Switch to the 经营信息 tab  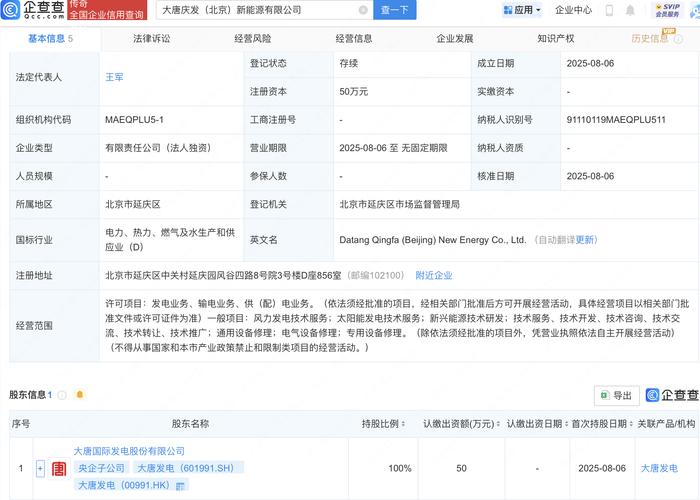(x=354, y=39)
